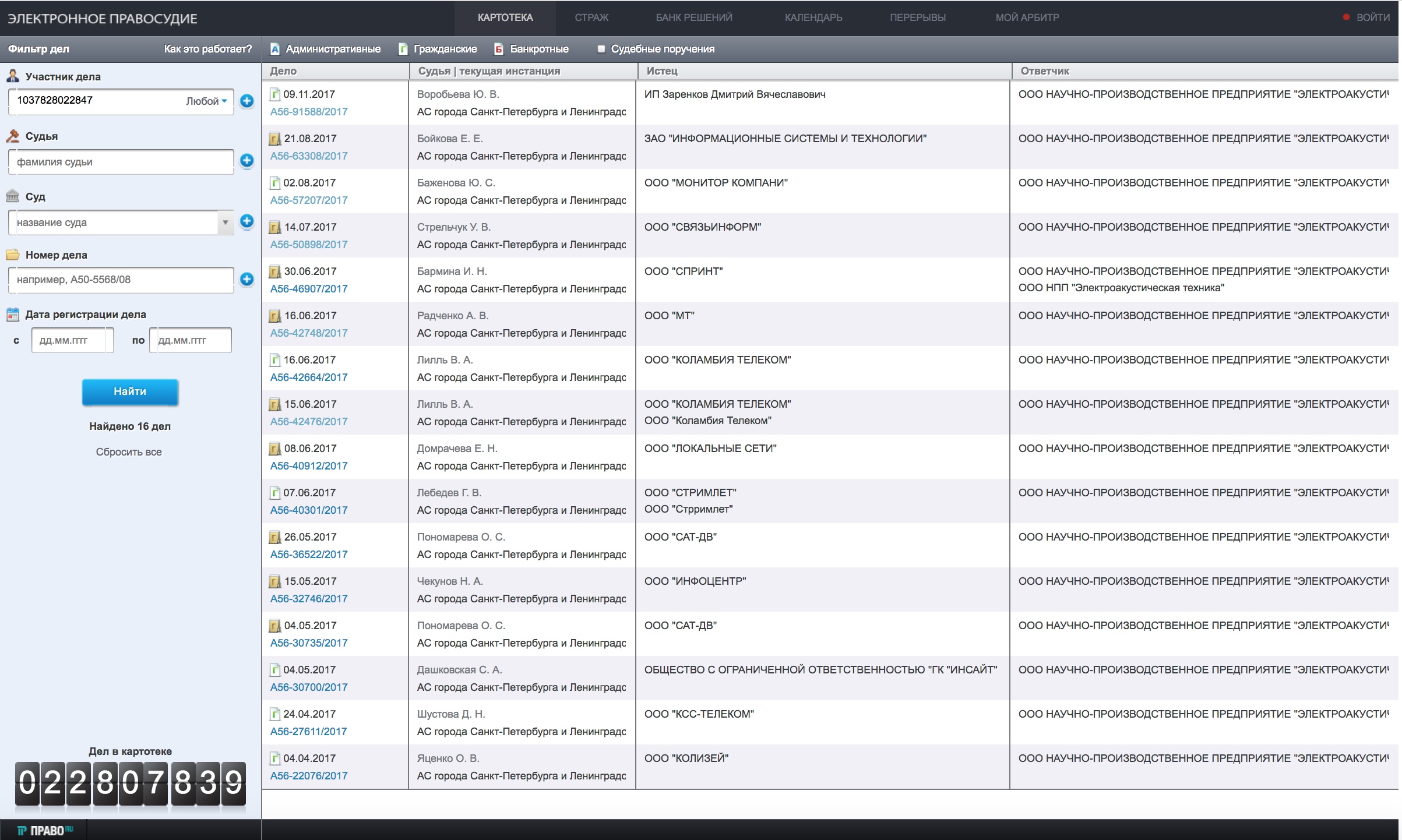Viewport: 1402px width, 840px height.
Task: Open the Любой participant type dropdown
Action: [207, 101]
